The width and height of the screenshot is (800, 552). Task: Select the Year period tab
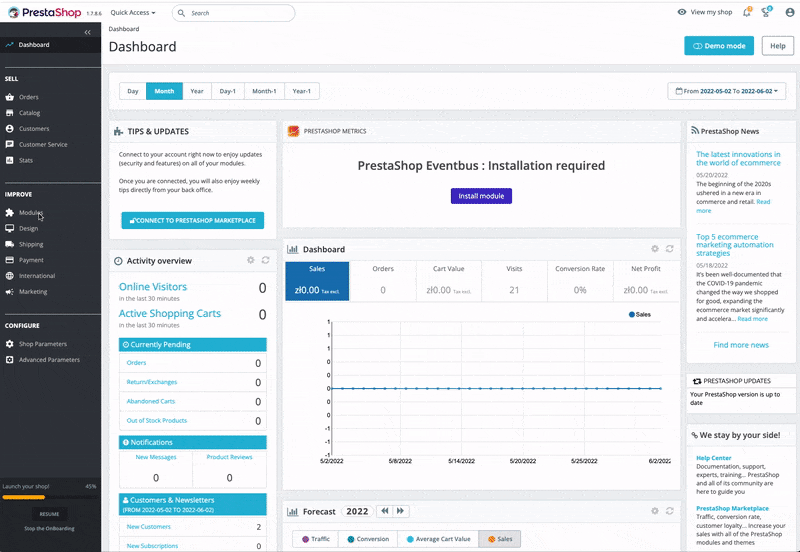click(x=197, y=91)
